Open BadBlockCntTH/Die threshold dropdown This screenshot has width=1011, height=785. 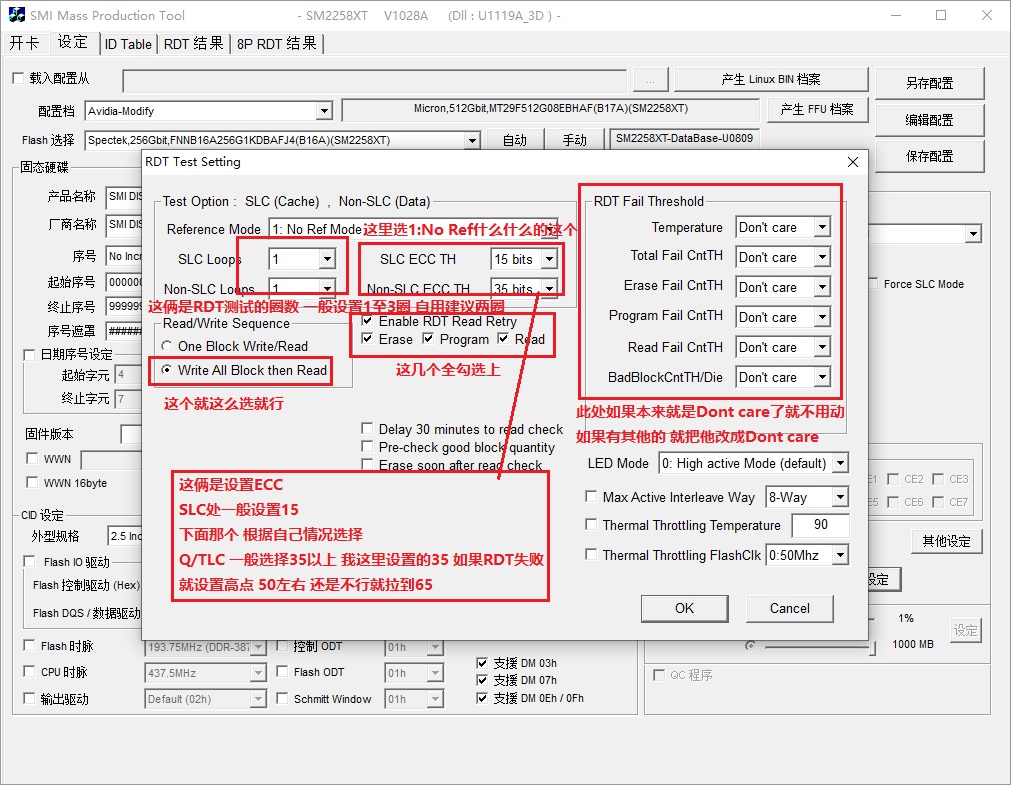point(821,377)
